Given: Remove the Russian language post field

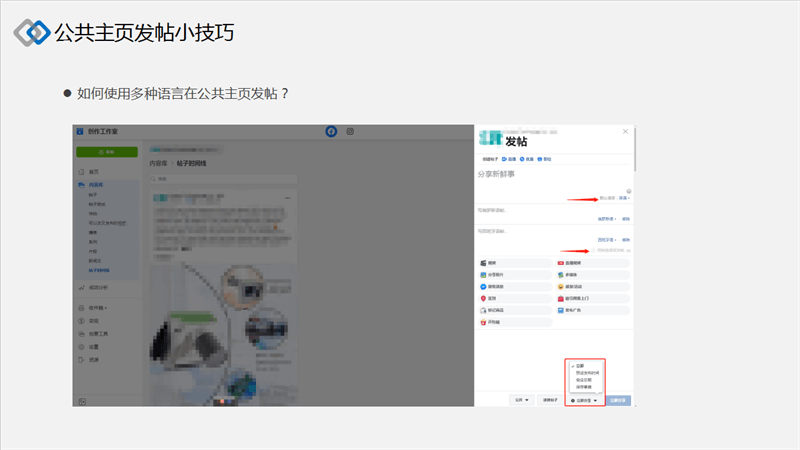Looking at the screenshot, I should (x=626, y=219).
